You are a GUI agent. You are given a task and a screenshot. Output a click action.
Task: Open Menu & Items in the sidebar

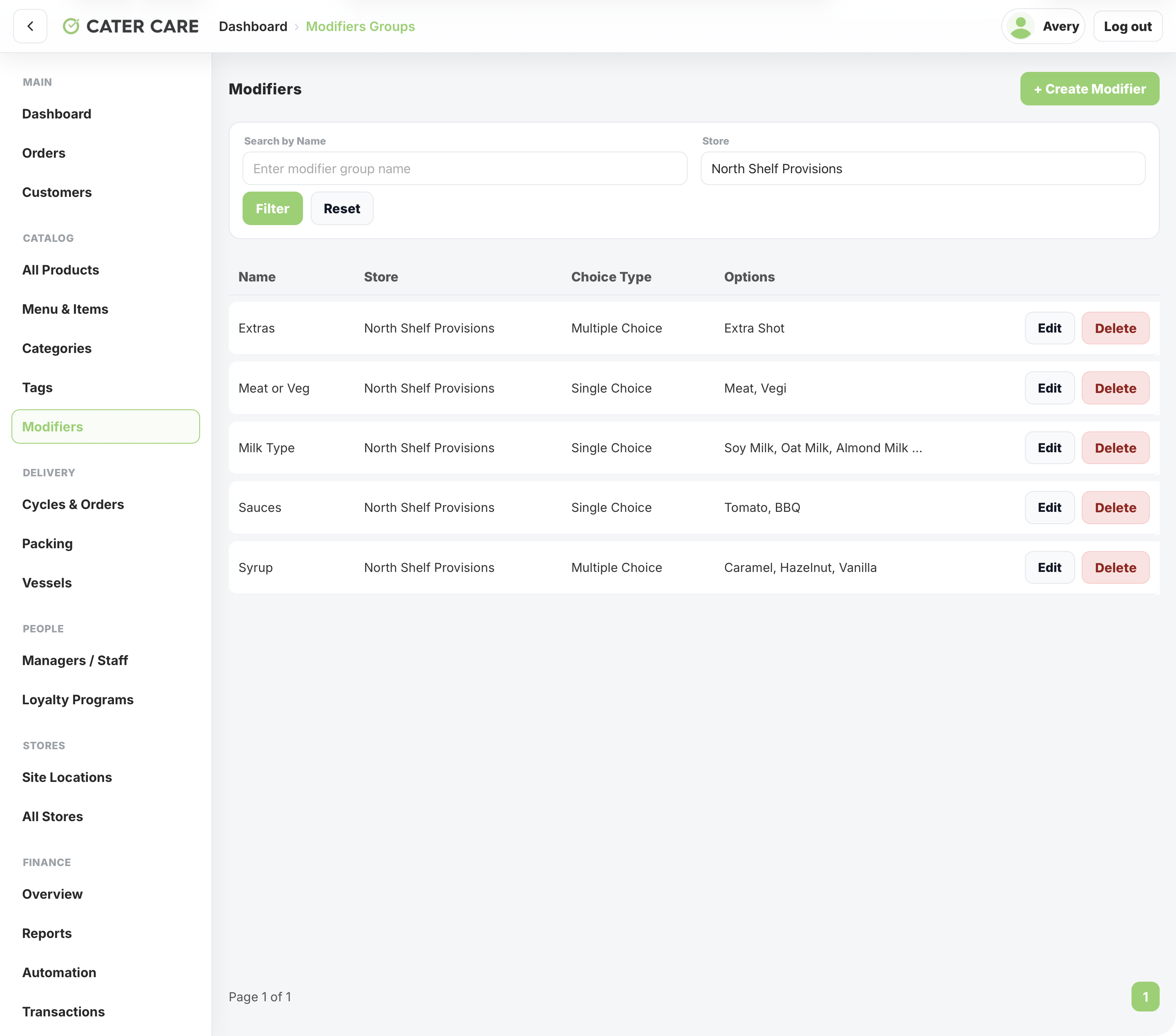[x=65, y=309]
